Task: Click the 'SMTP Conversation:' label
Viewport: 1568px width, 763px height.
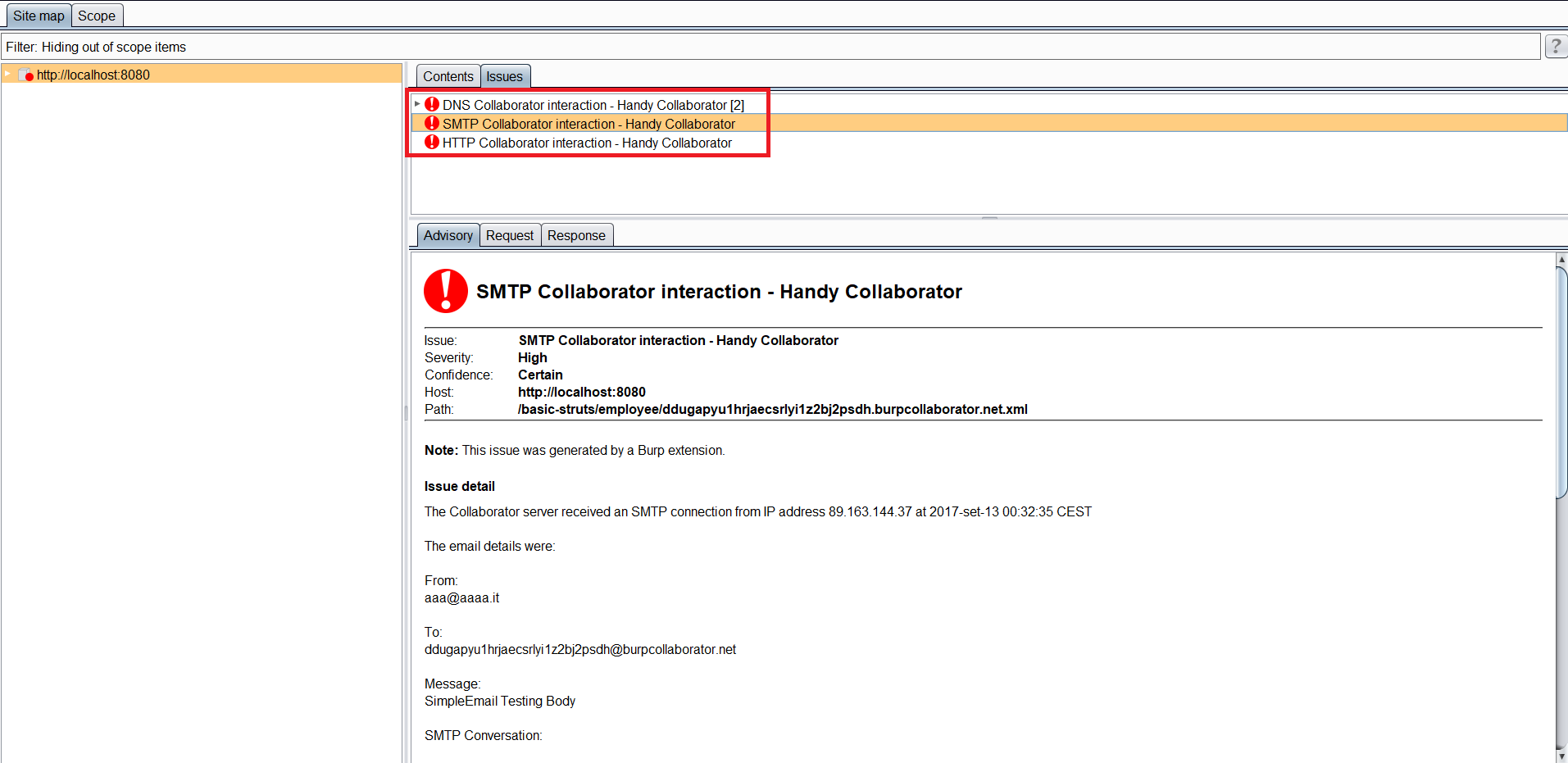Action: point(484,736)
